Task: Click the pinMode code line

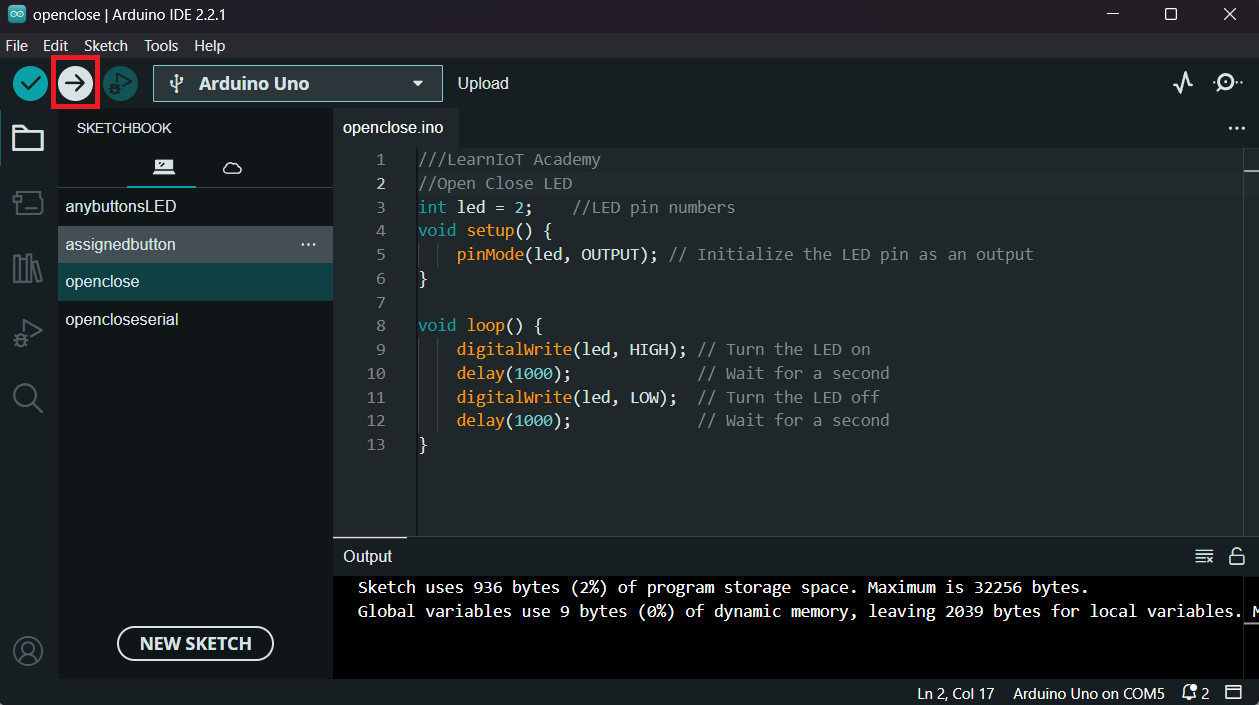Action: 745,254
